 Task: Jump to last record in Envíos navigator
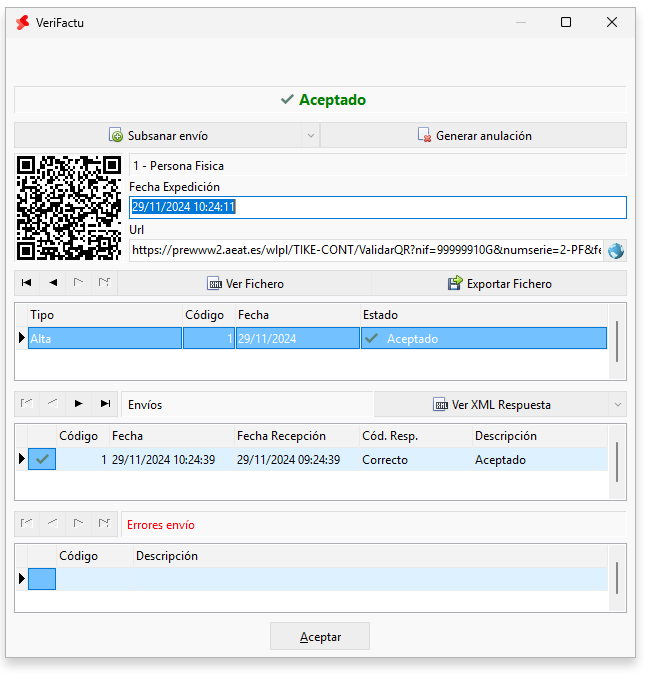point(105,404)
